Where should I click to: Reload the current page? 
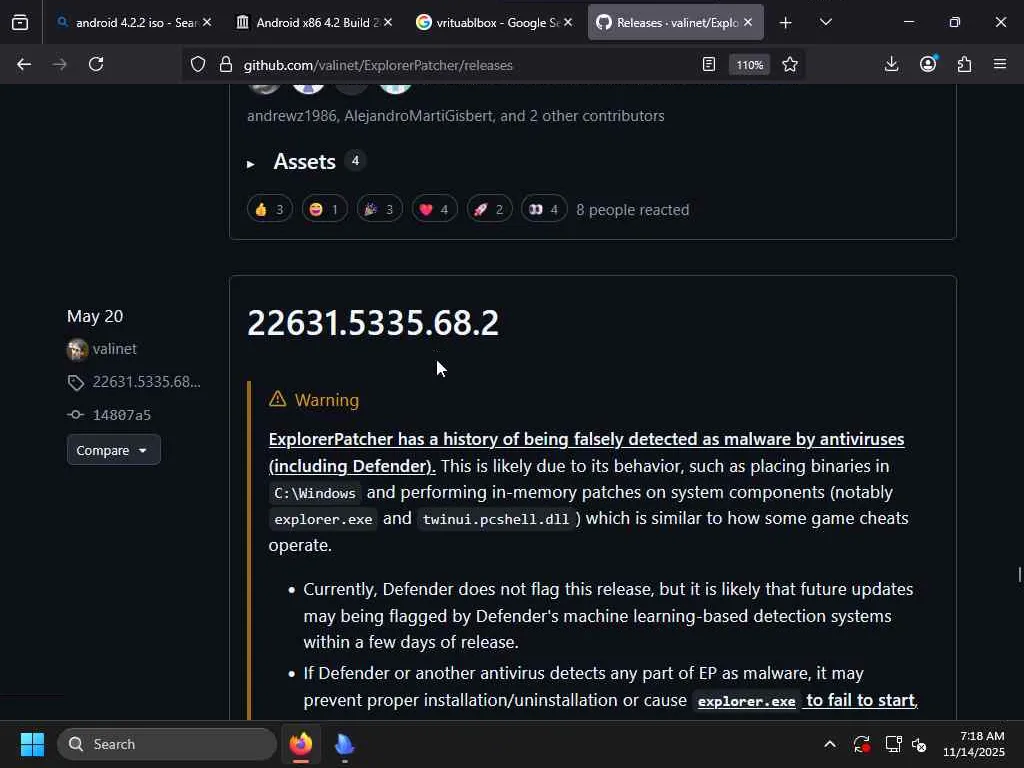[96, 64]
